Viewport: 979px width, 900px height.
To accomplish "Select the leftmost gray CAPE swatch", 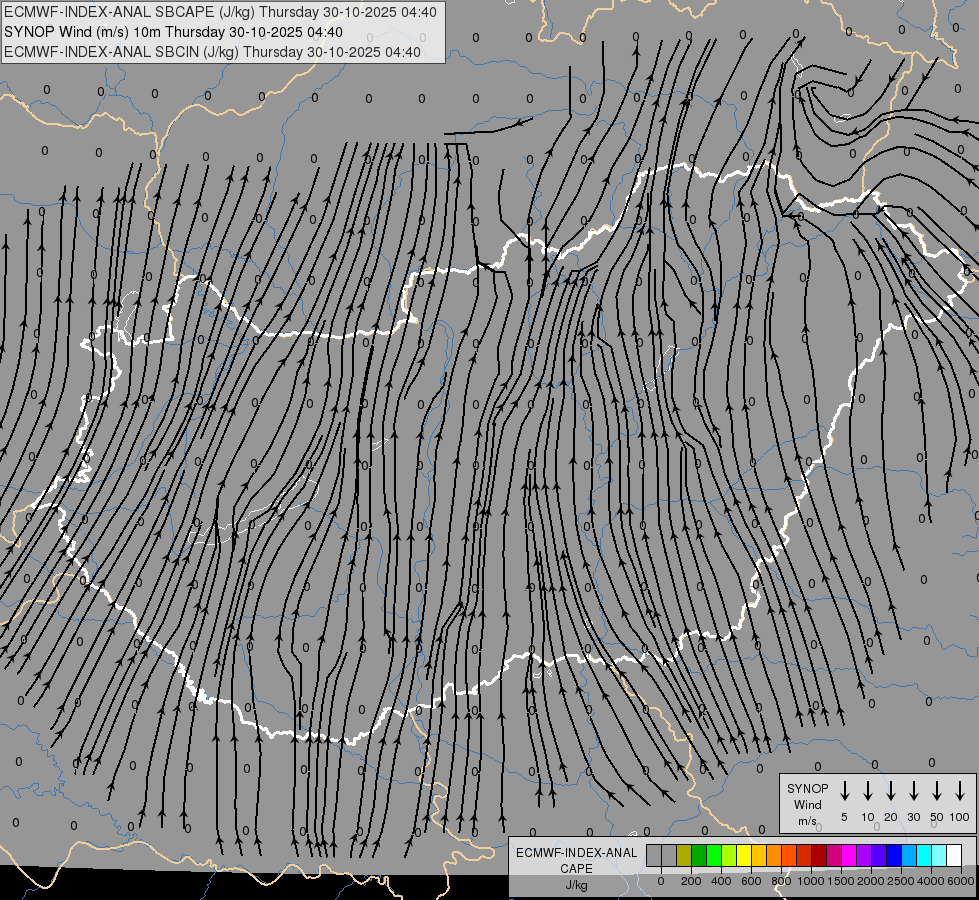I will [x=654, y=855].
